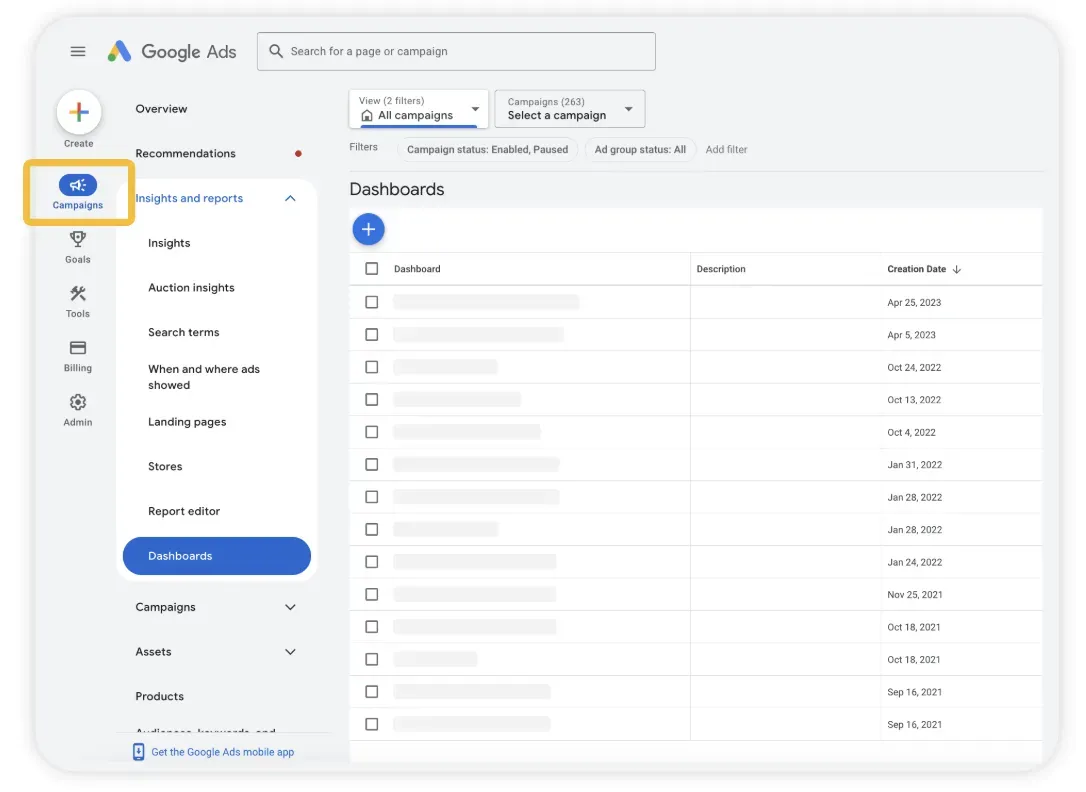Open the Admin settings icon
Viewport: 1086px width, 792px height.
pos(78,407)
